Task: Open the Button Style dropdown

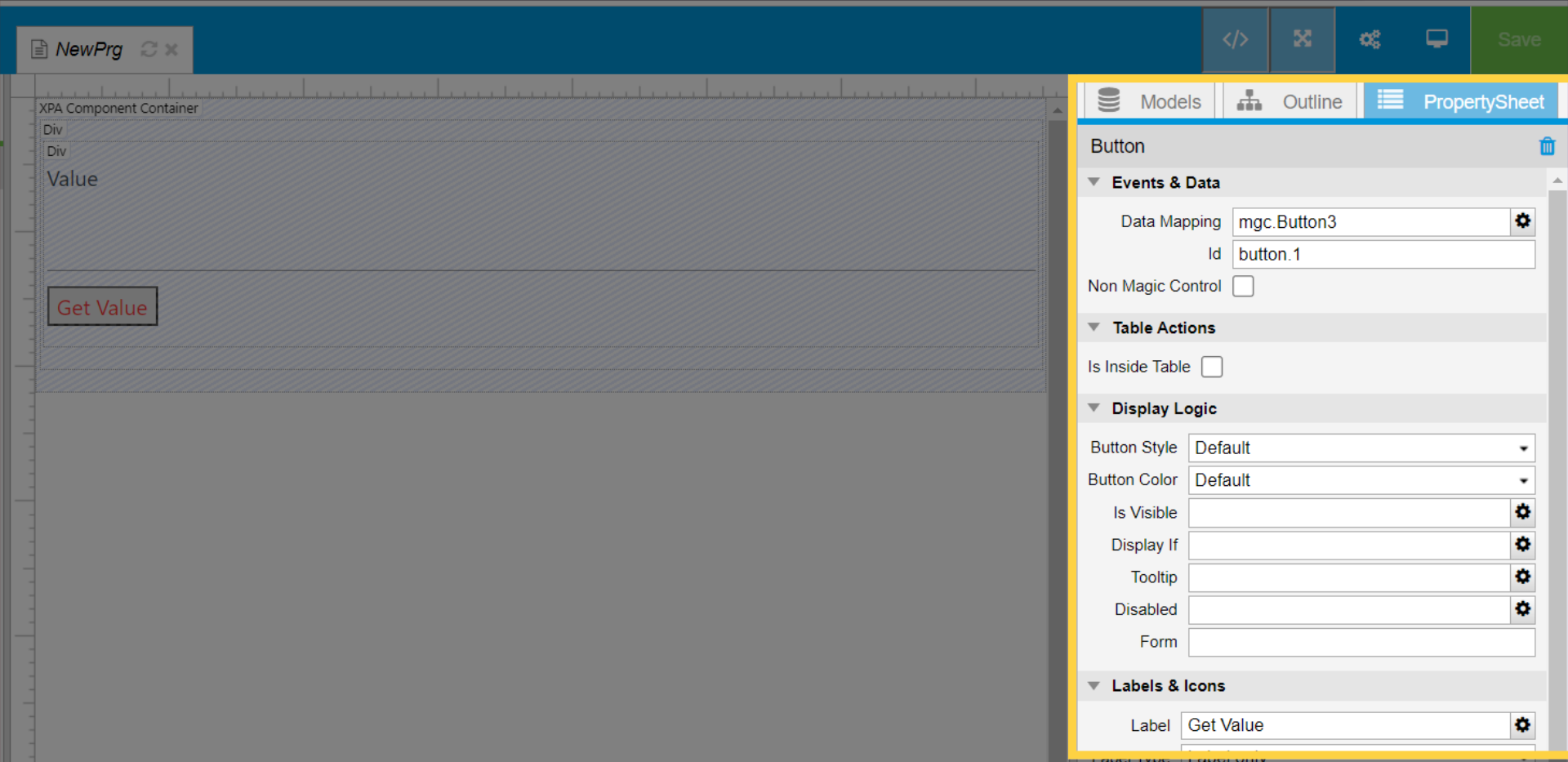Action: (x=1361, y=448)
